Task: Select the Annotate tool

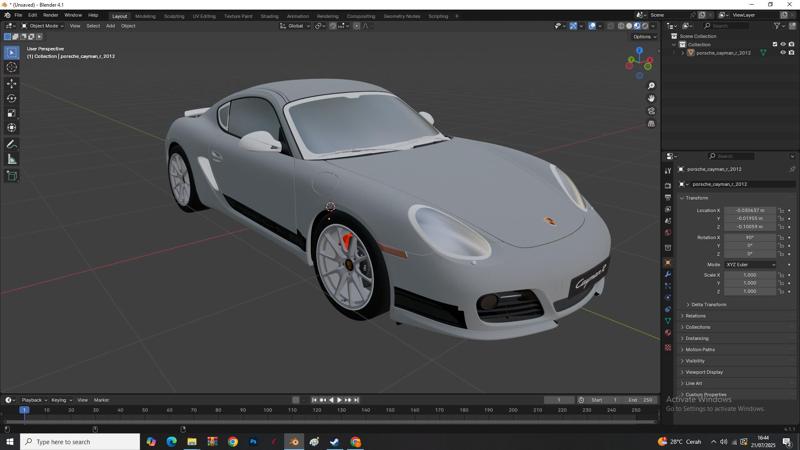Action: point(11,144)
